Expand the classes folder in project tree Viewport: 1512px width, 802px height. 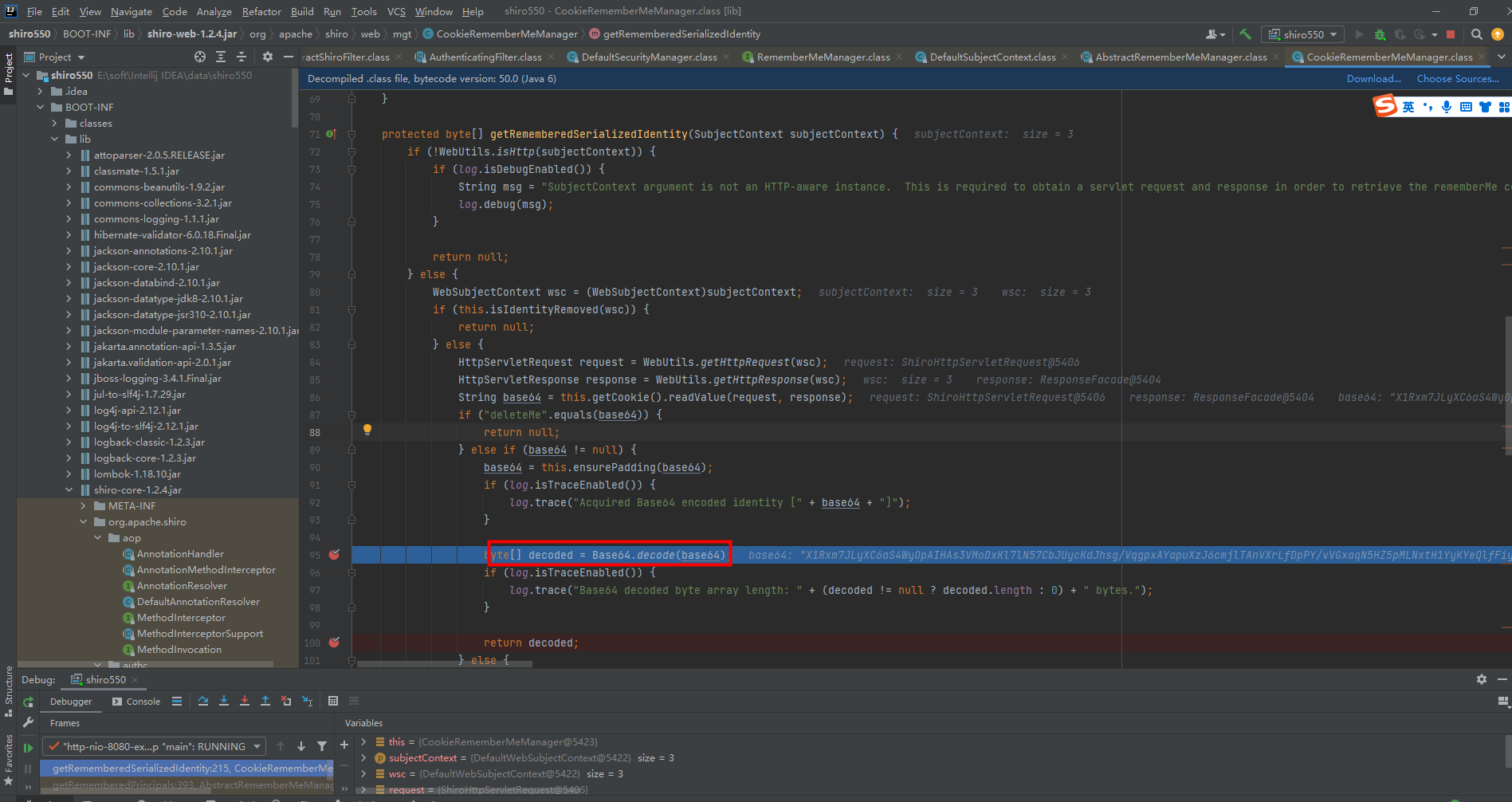[x=54, y=124]
